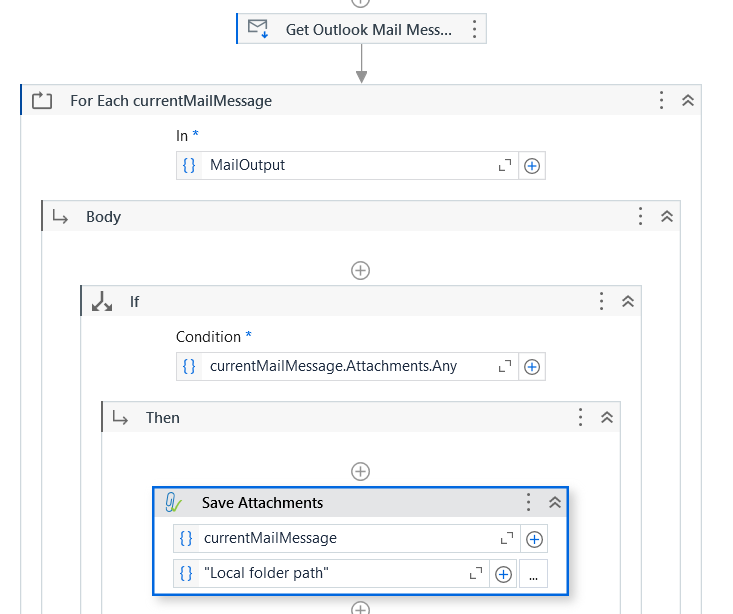Open Get Outlook Mail Messages options menu

[474, 29]
